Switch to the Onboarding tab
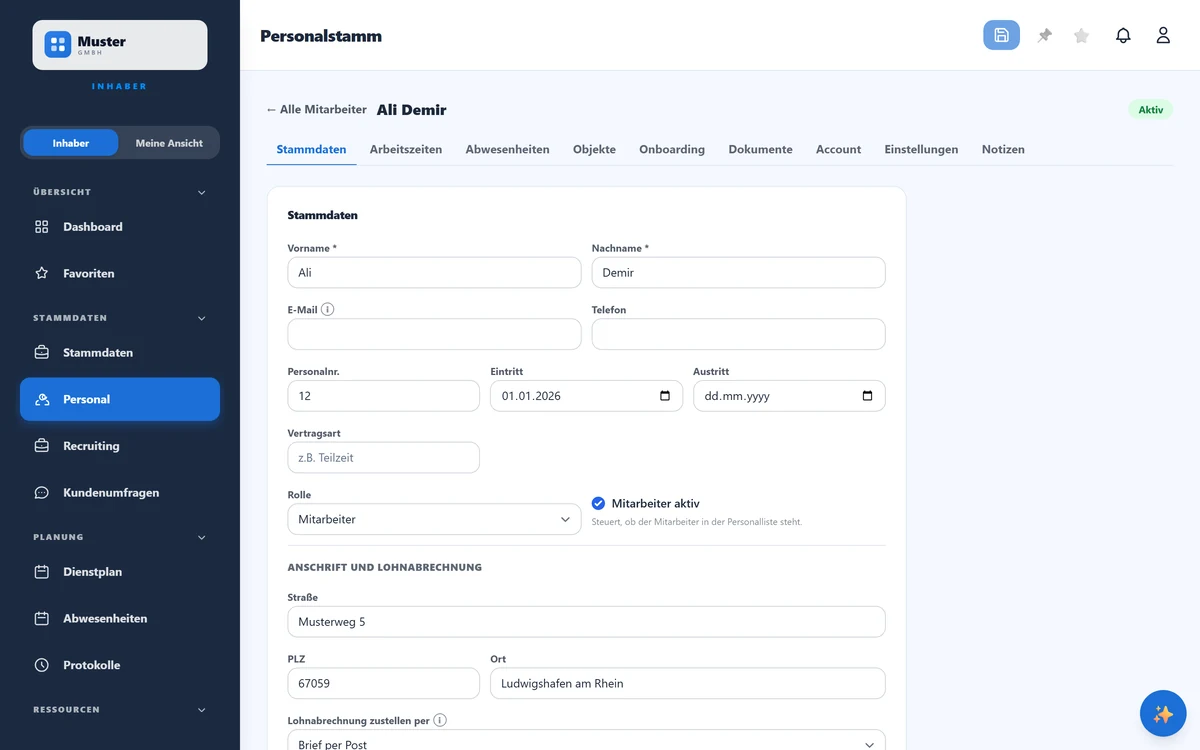 [672, 149]
